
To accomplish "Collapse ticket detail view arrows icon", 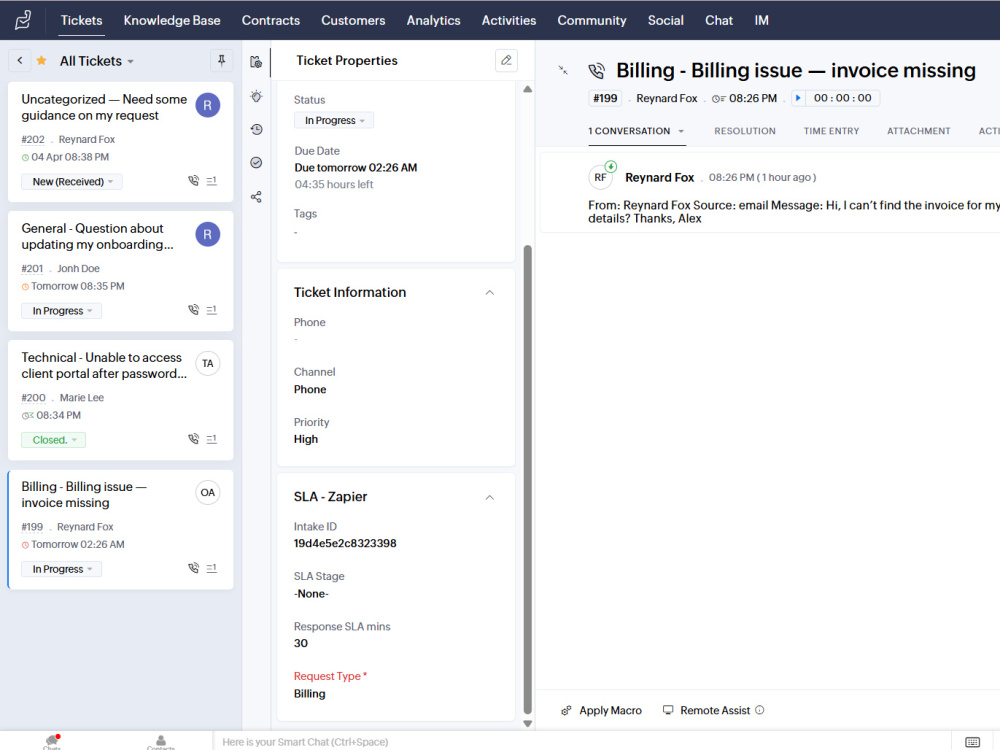I will 563,70.
